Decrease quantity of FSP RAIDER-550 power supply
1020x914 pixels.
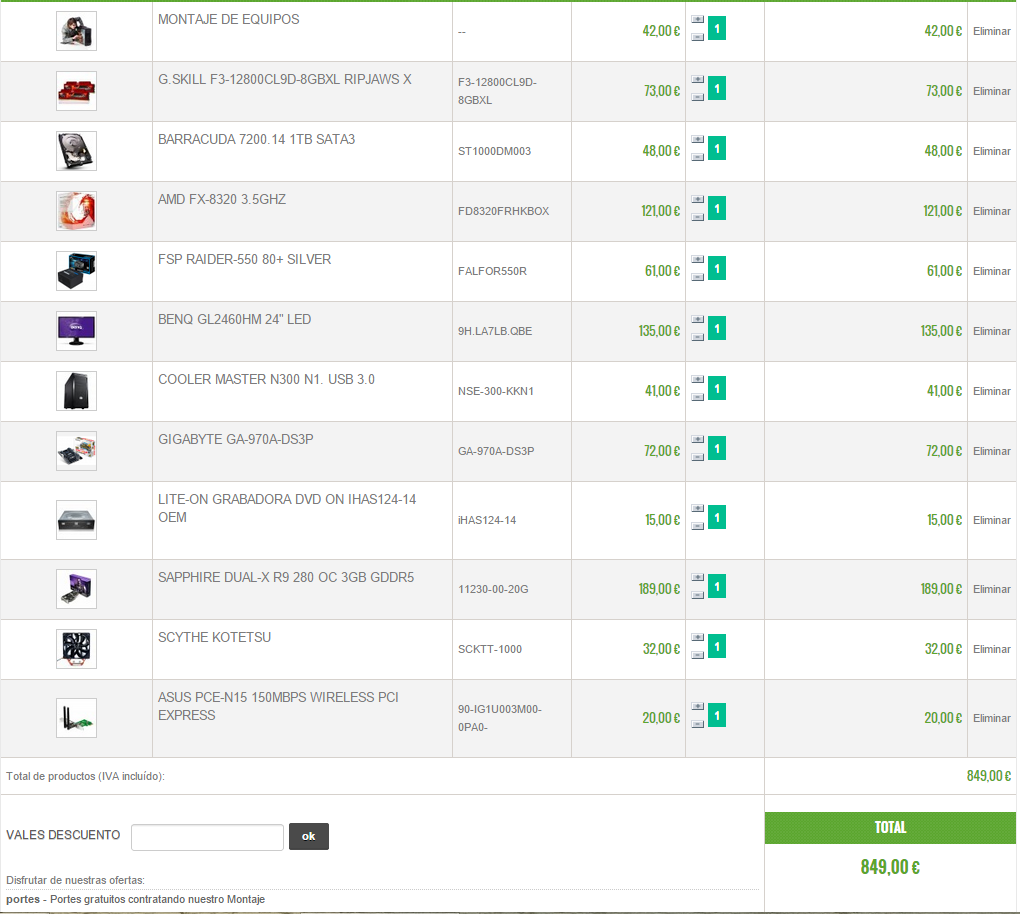[x=697, y=276]
